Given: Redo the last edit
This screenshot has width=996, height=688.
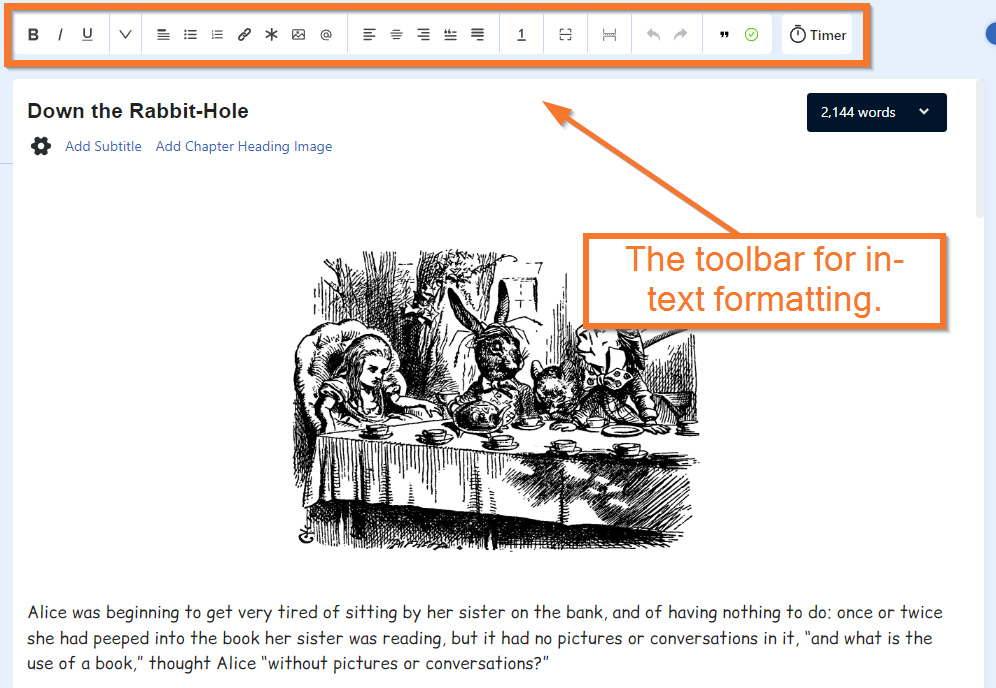Looking at the screenshot, I should [680, 34].
